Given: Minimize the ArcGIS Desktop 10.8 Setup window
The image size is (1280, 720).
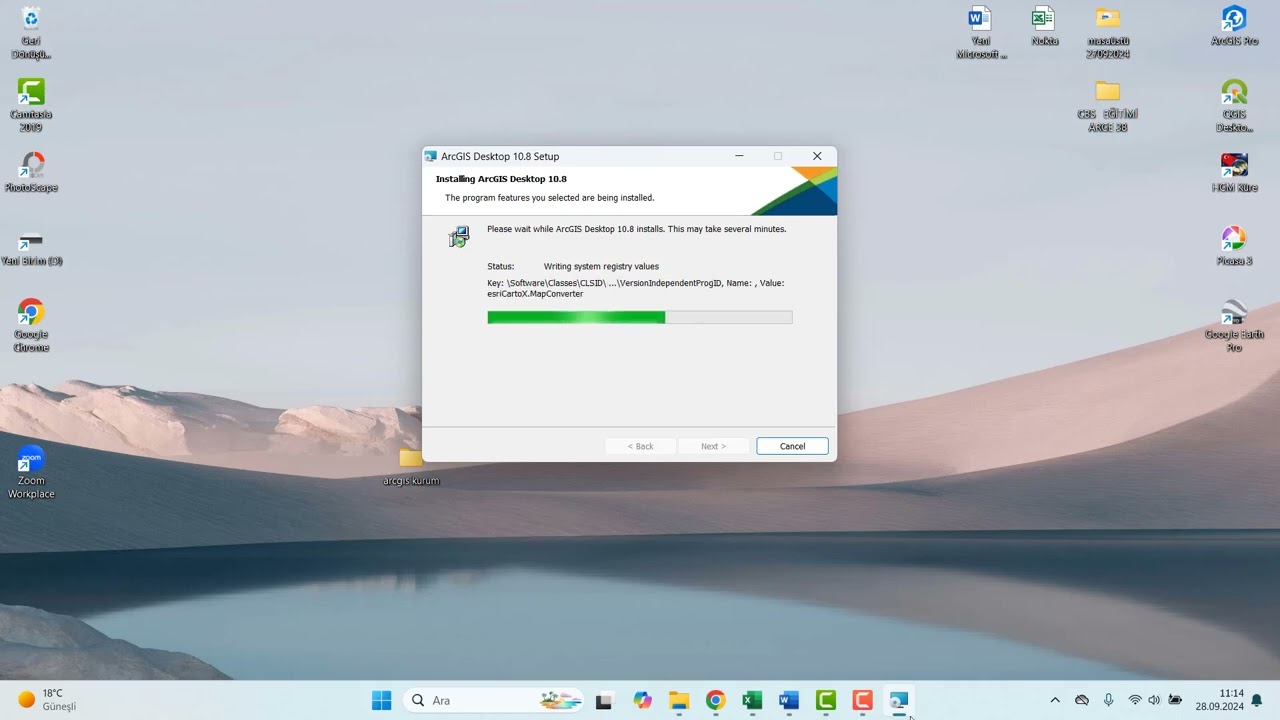Looking at the screenshot, I should (x=739, y=156).
